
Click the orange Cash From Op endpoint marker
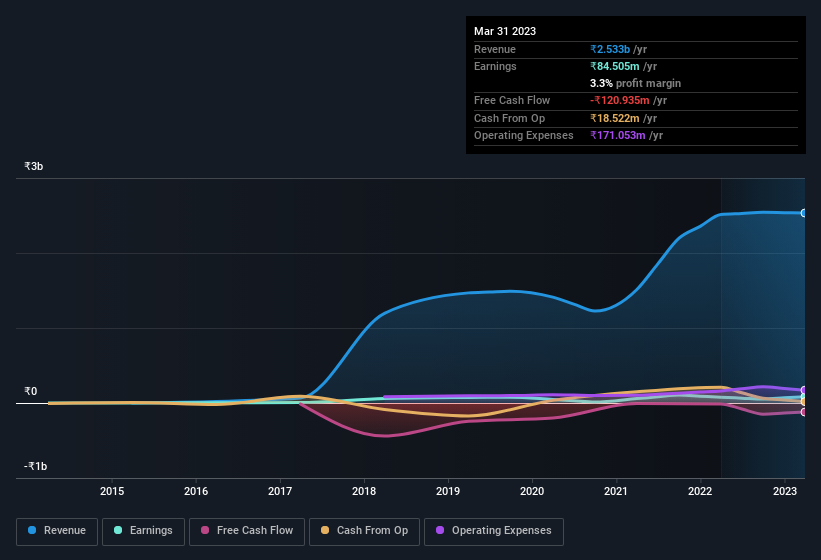804,402
